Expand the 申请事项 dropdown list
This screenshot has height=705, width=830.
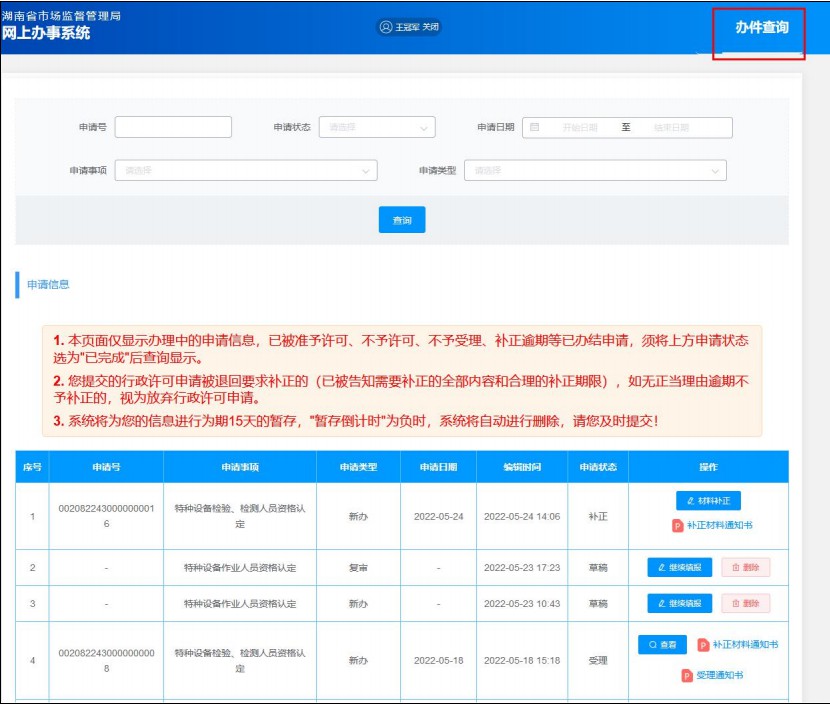[246, 171]
